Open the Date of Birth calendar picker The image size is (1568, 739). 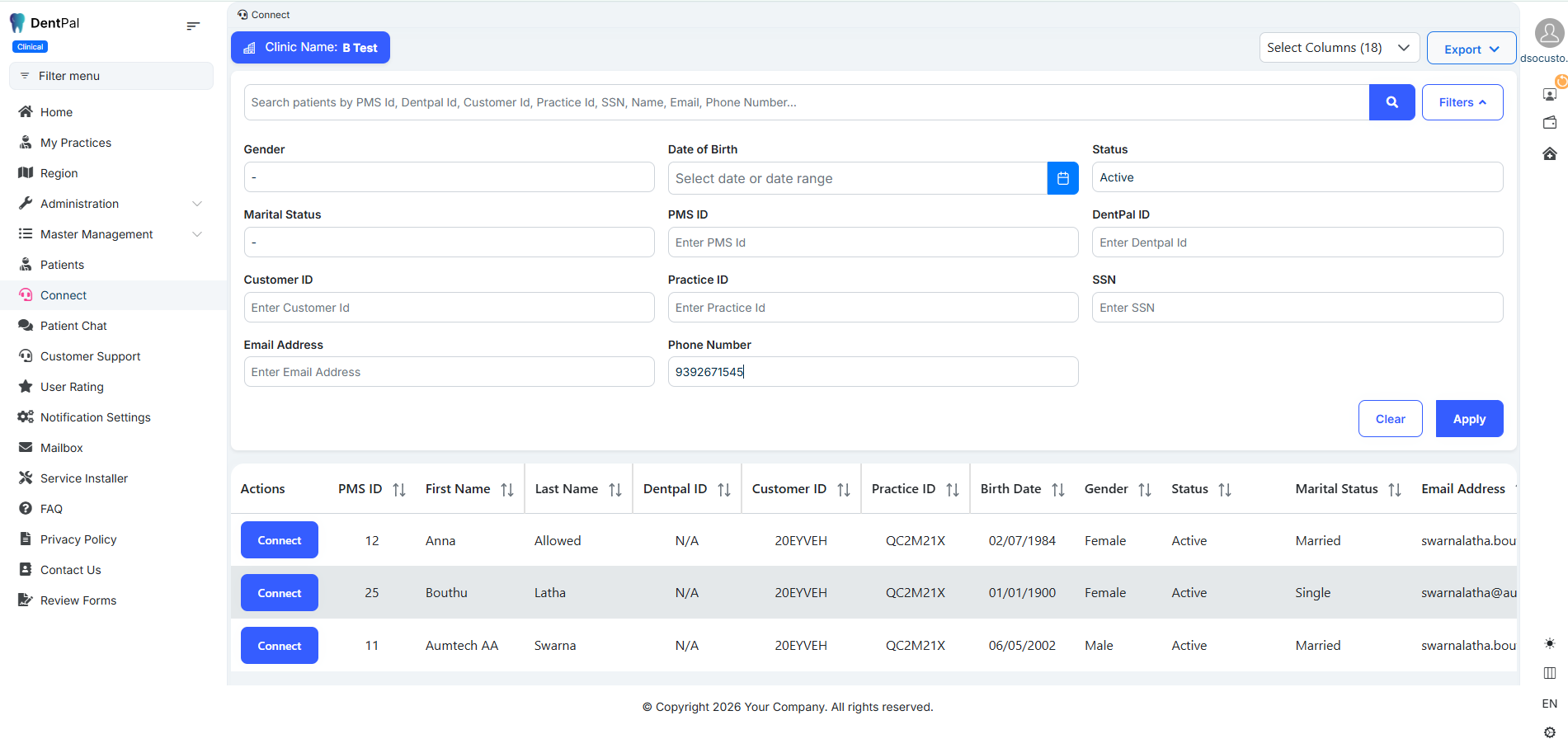[1062, 178]
